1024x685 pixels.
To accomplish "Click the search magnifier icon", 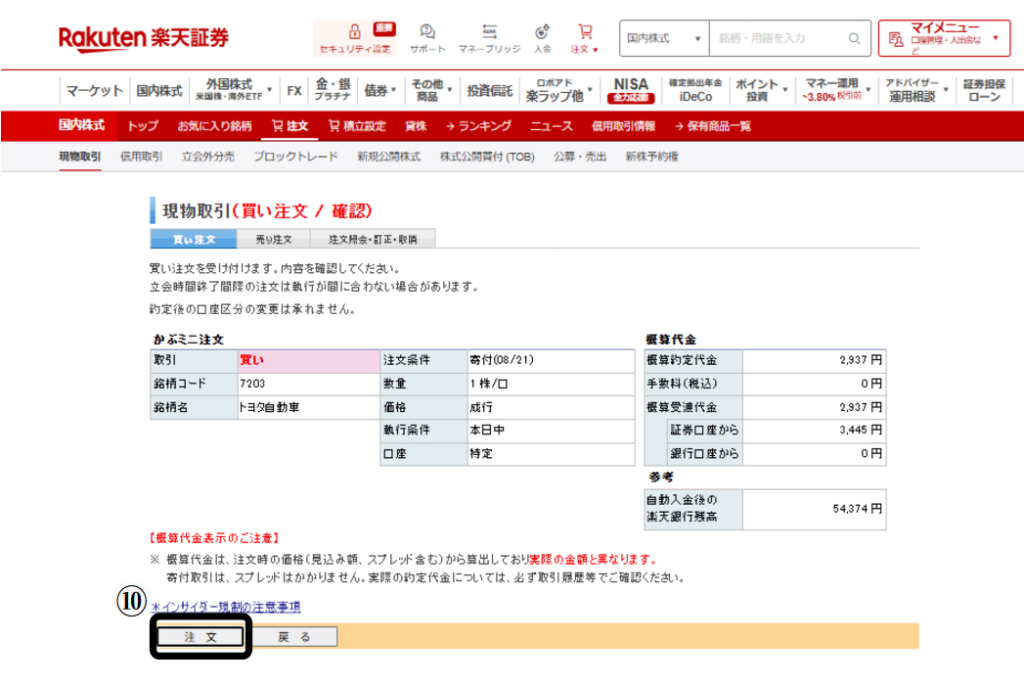I will point(854,39).
